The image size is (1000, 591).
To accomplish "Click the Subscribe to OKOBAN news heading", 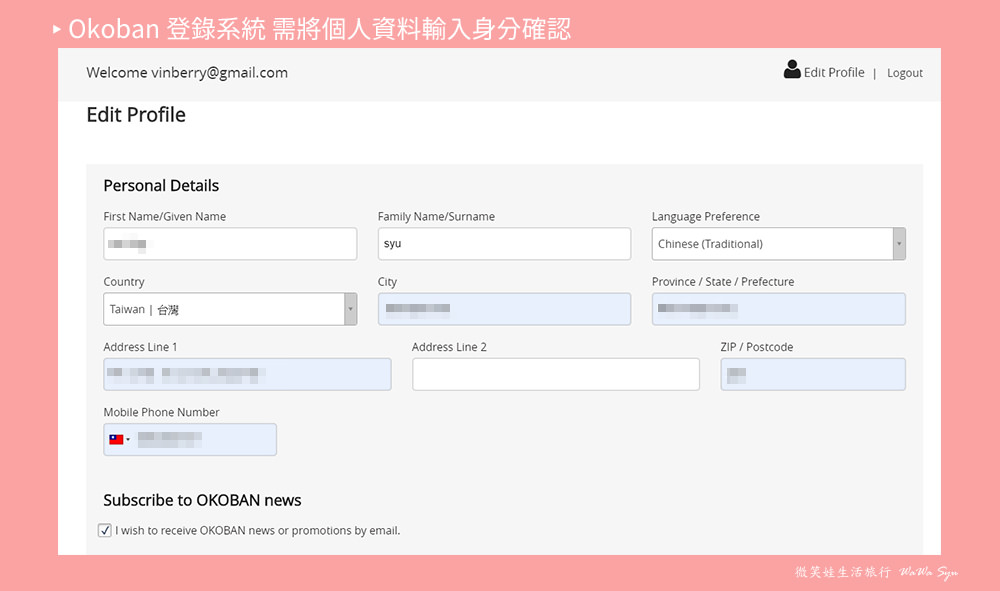I will pos(202,500).
